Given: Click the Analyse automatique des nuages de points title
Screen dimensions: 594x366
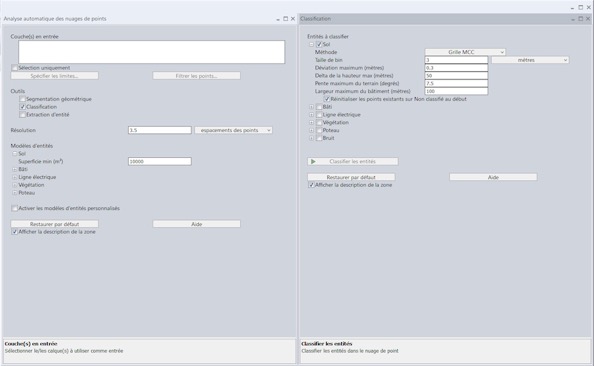Looking at the screenshot, I should [x=55, y=19].
